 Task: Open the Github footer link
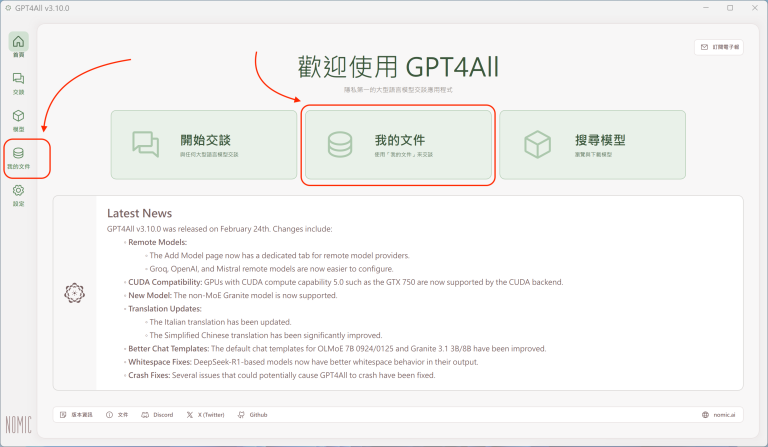click(253, 413)
